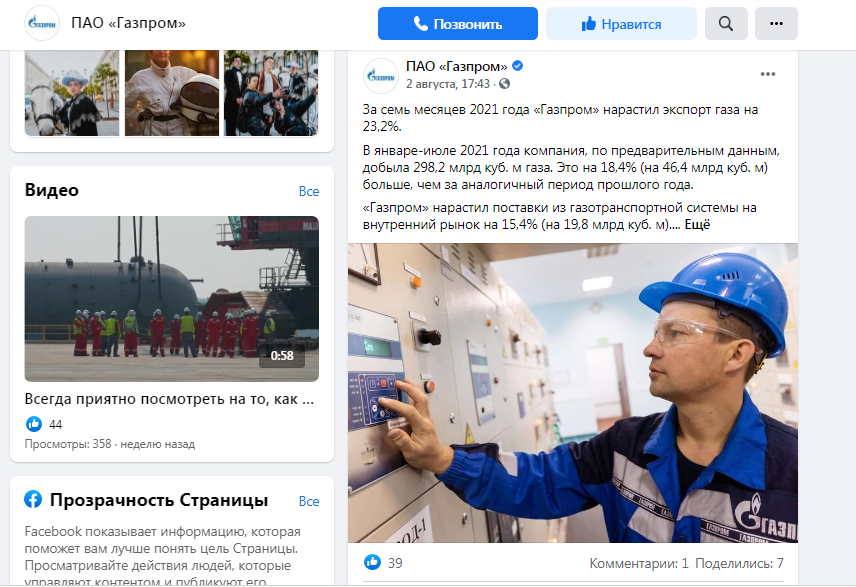Click the Позвонить call button
Image resolution: width=856 pixels, height=587 pixels.
(457, 23)
